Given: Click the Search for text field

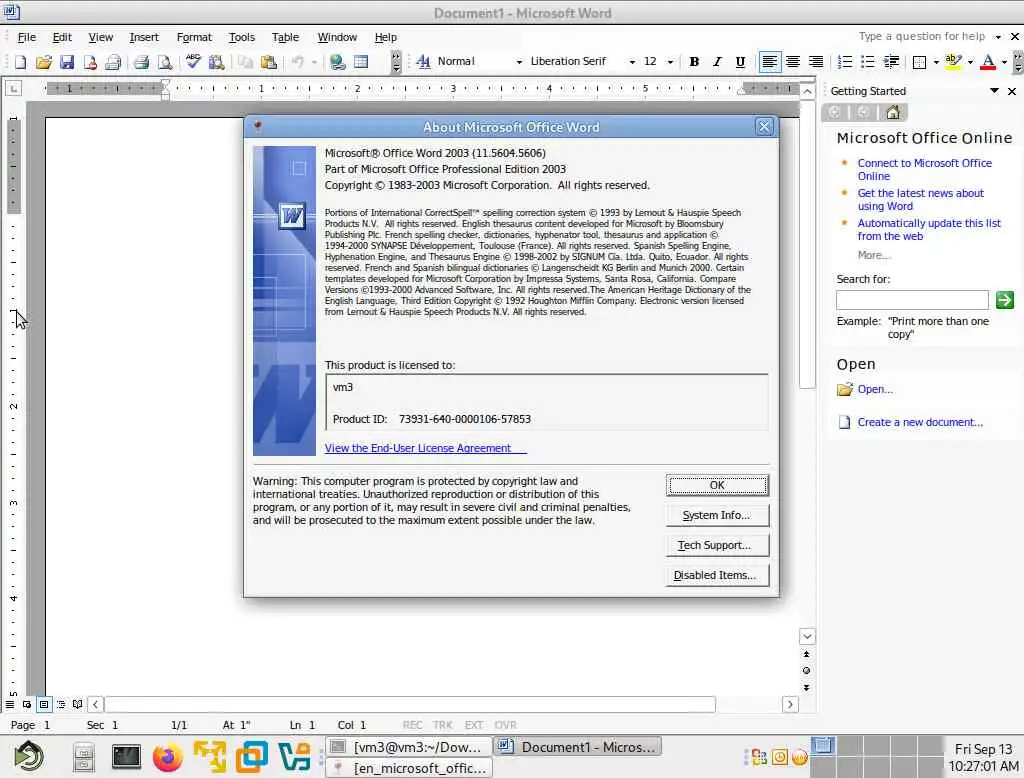Looking at the screenshot, I should (912, 300).
